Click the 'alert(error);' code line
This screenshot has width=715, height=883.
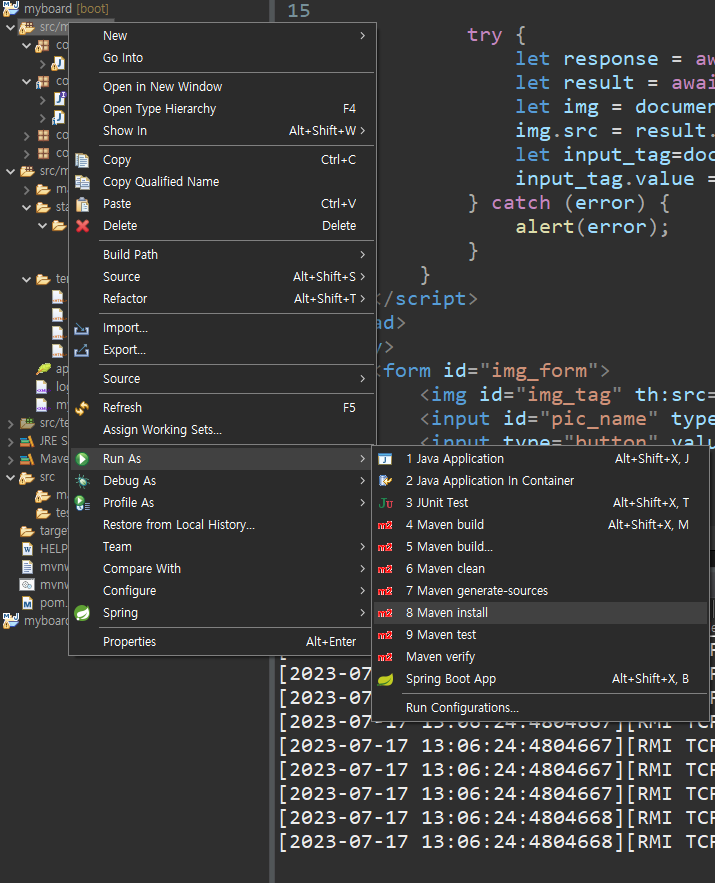point(592,227)
